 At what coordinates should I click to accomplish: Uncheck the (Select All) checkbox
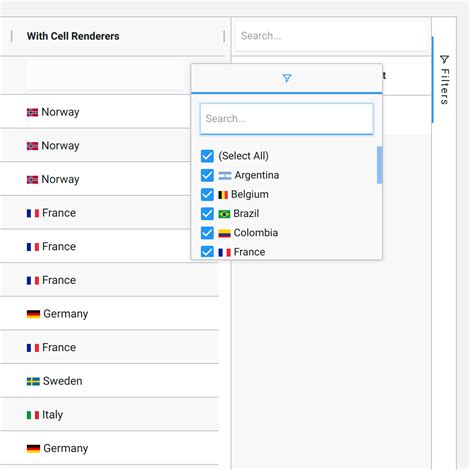pos(207,156)
